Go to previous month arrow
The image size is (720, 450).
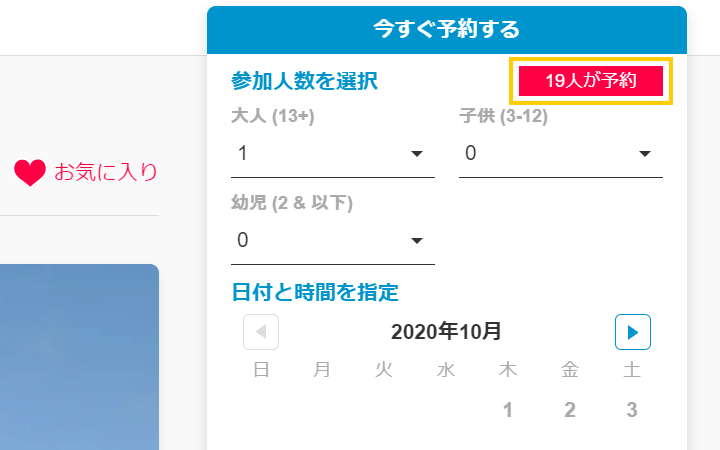click(x=261, y=332)
